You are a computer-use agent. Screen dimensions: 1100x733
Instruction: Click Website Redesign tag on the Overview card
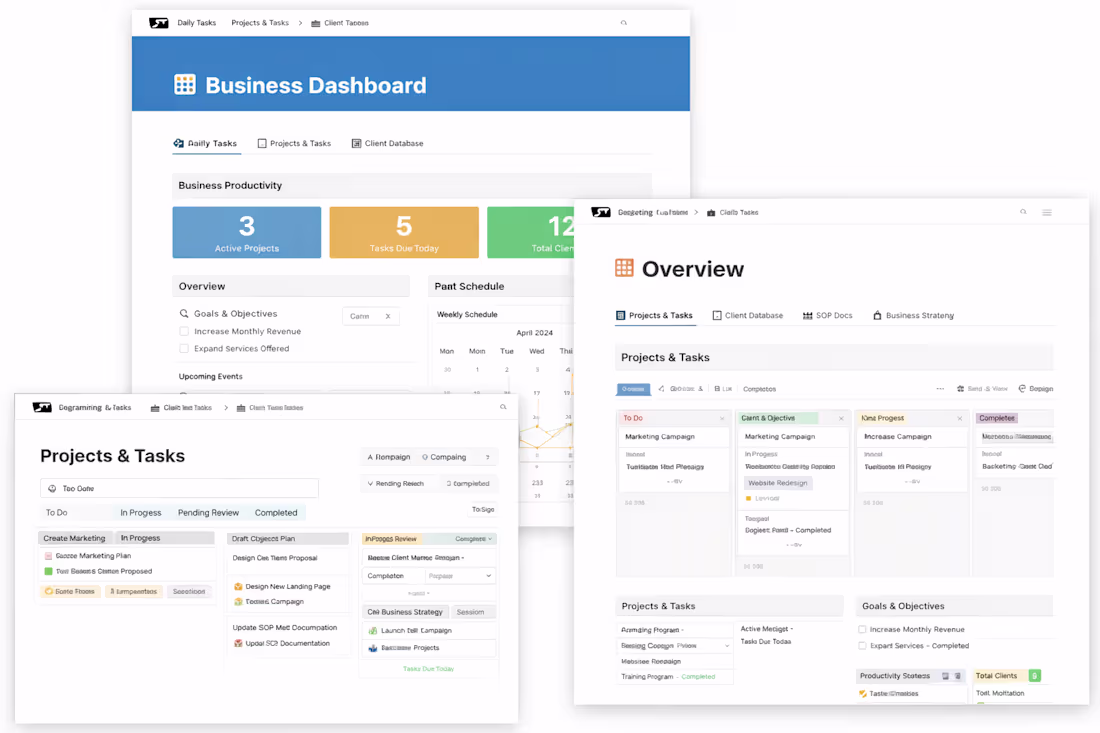tap(777, 483)
